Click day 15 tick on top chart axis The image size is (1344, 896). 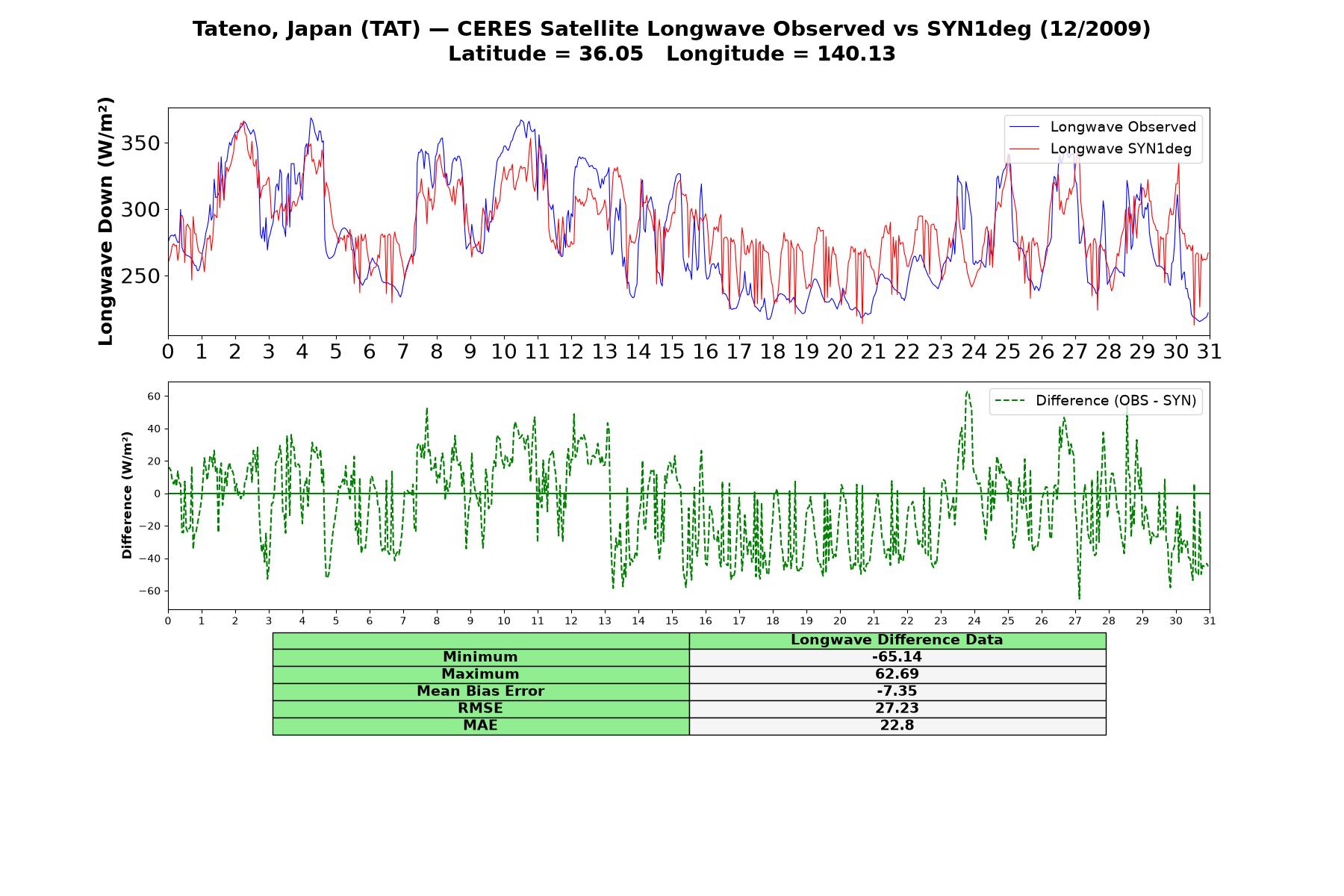672,351
